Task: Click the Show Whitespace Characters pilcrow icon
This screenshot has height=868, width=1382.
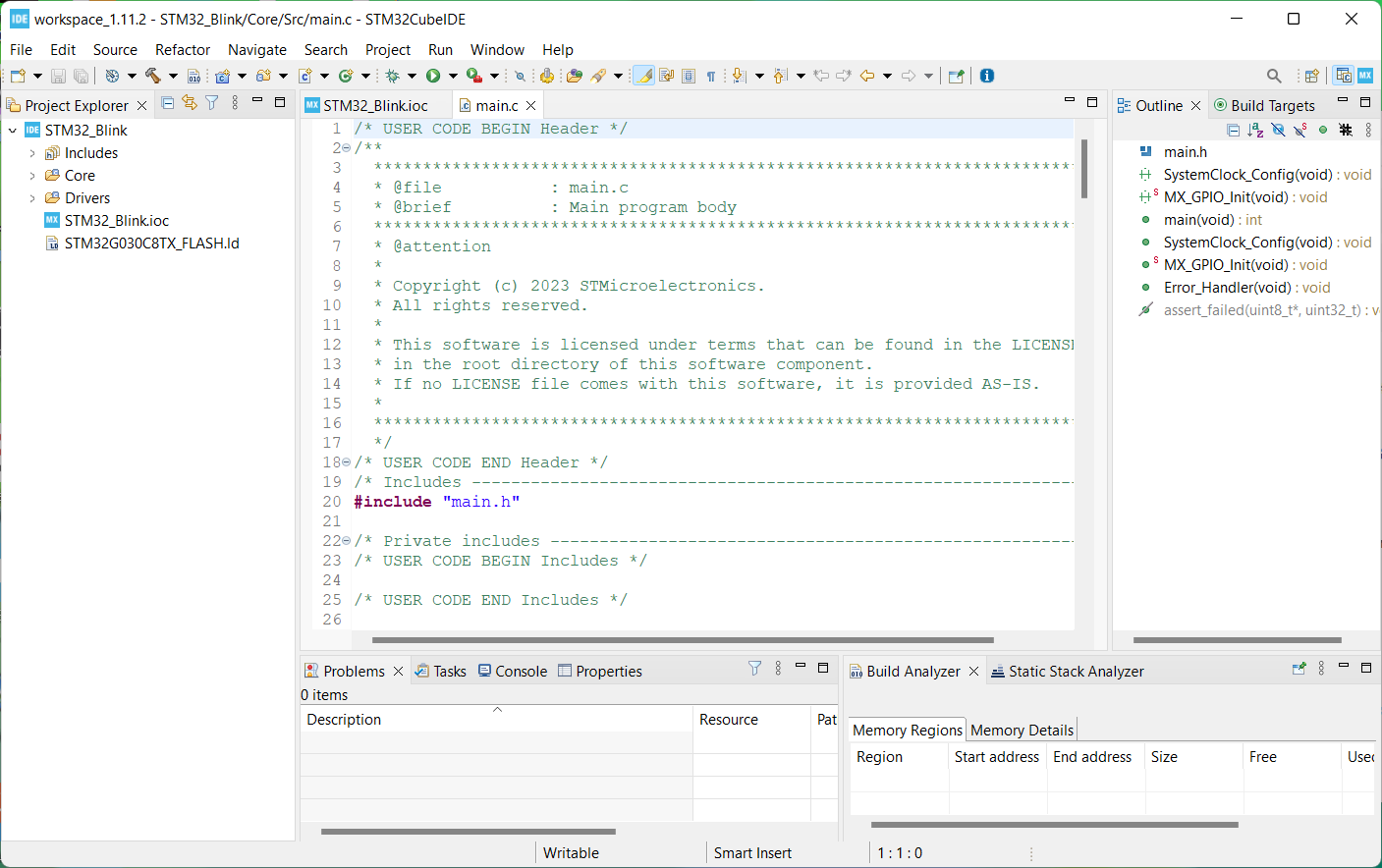Action: (x=711, y=76)
